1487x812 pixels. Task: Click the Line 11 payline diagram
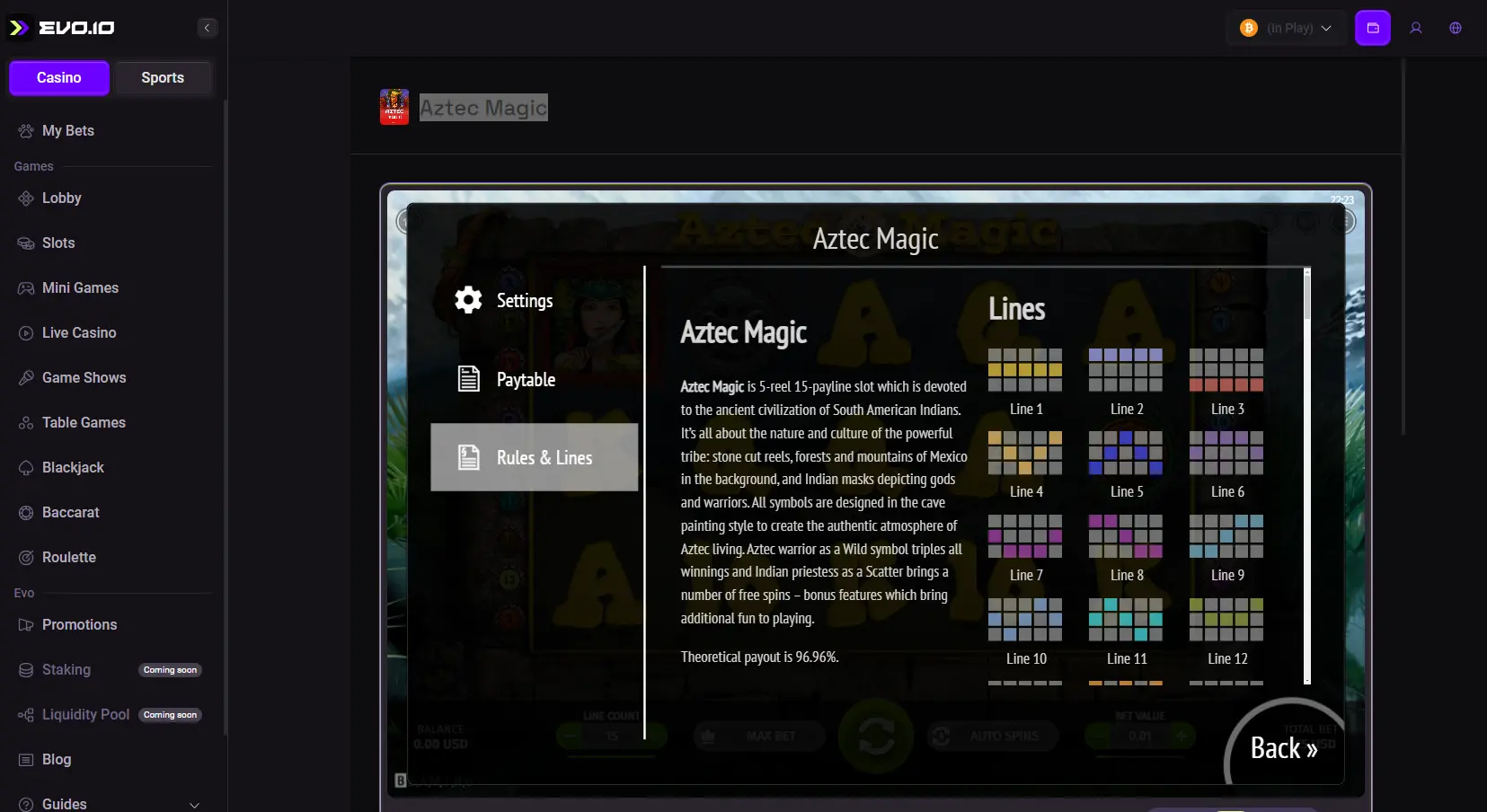[x=1126, y=620]
